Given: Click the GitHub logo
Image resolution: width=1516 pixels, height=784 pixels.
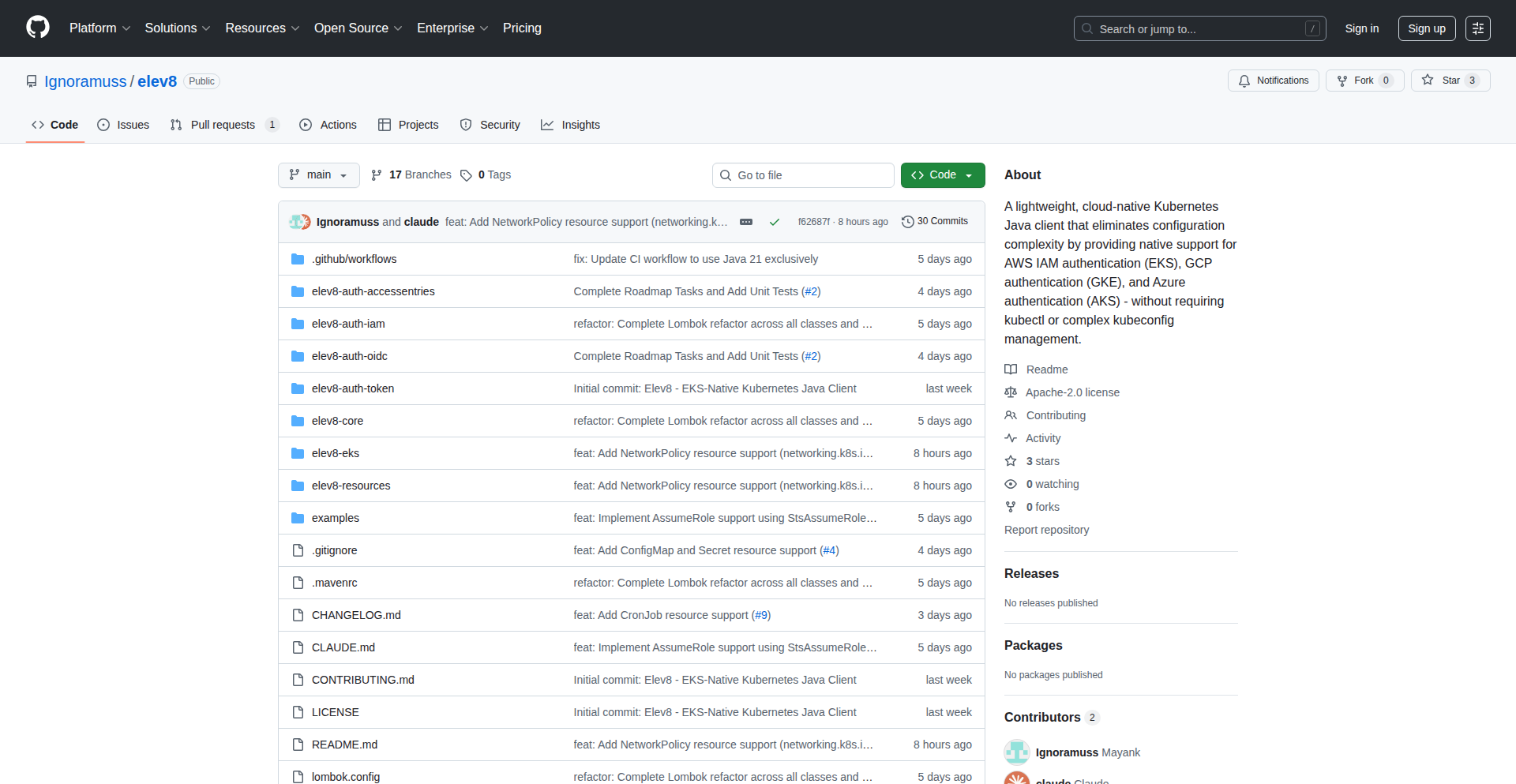Looking at the screenshot, I should click(x=36, y=28).
